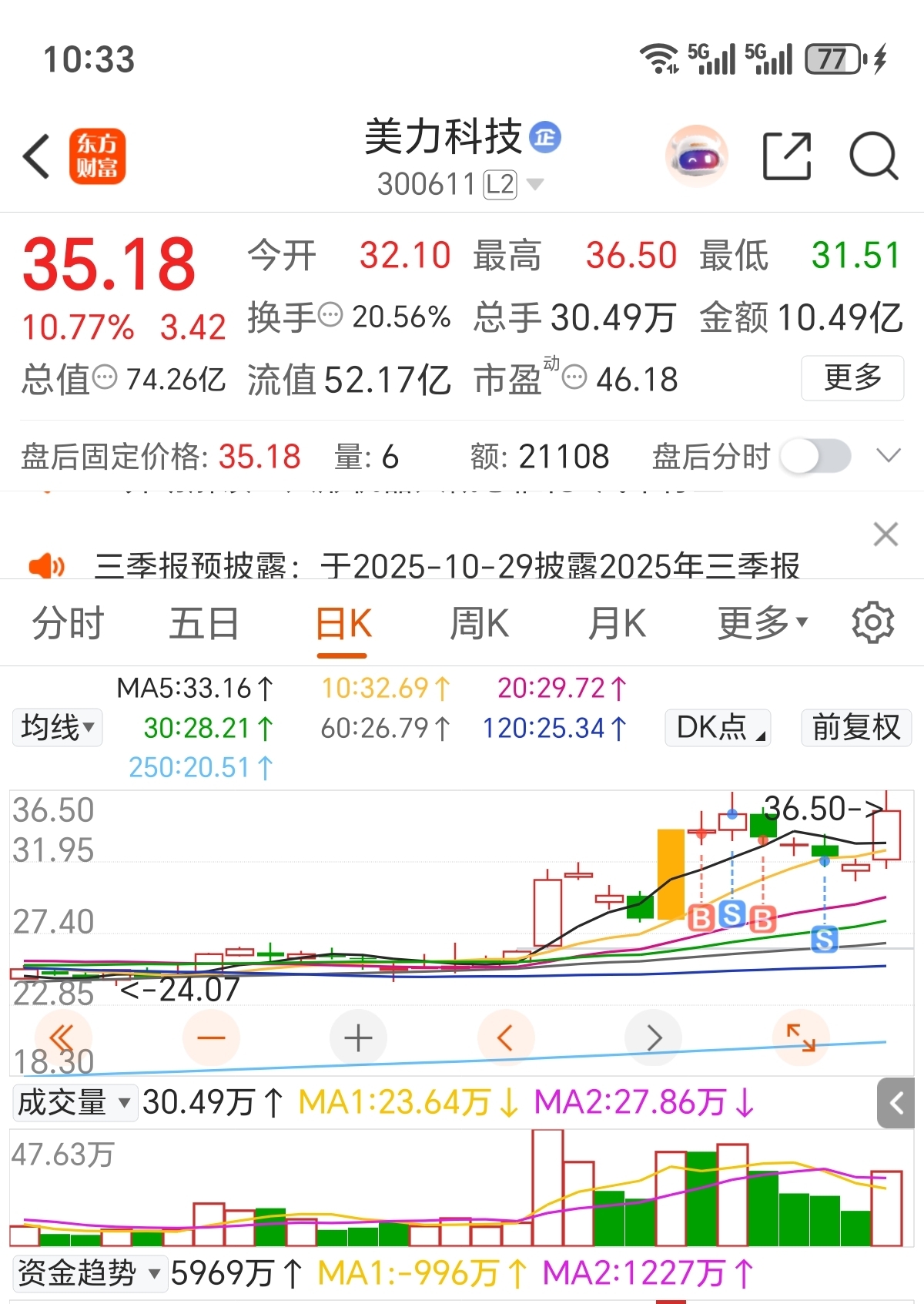Open the 资金趋势 indicator dropdown
The height and width of the screenshot is (1304, 924).
[89, 1273]
